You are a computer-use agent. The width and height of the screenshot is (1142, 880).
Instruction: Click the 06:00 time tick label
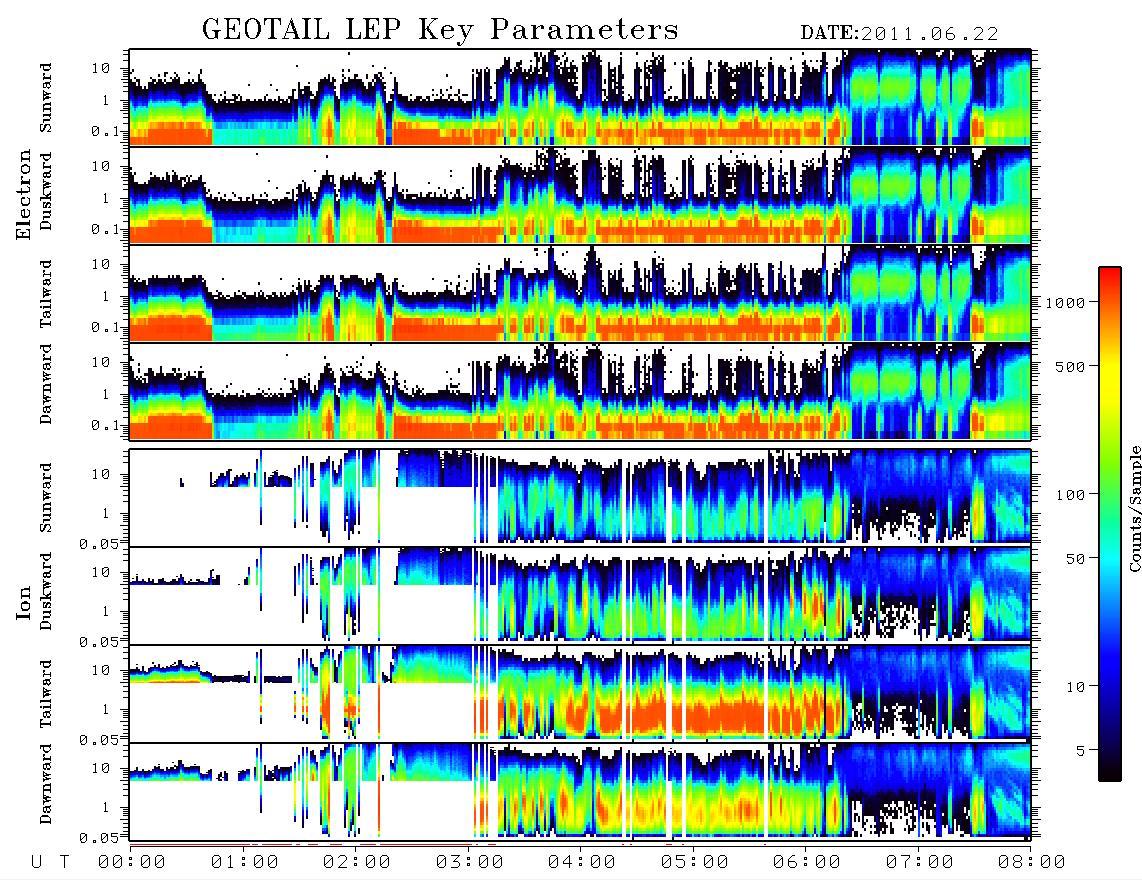pyautogui.click(x=807, y=862)
